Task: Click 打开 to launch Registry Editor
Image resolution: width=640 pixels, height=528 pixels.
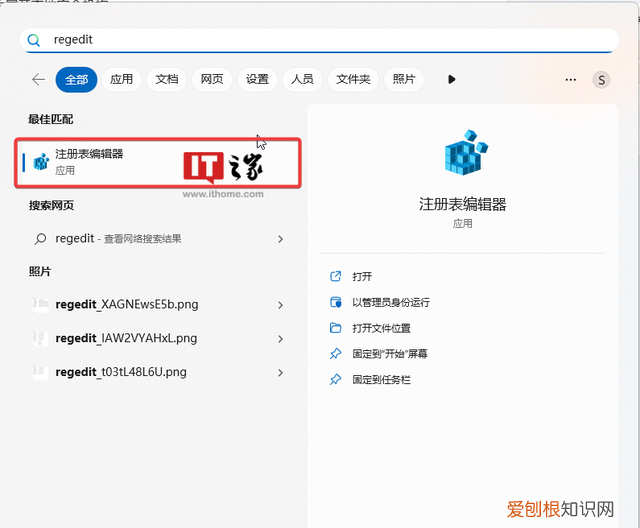Action: 362,277
